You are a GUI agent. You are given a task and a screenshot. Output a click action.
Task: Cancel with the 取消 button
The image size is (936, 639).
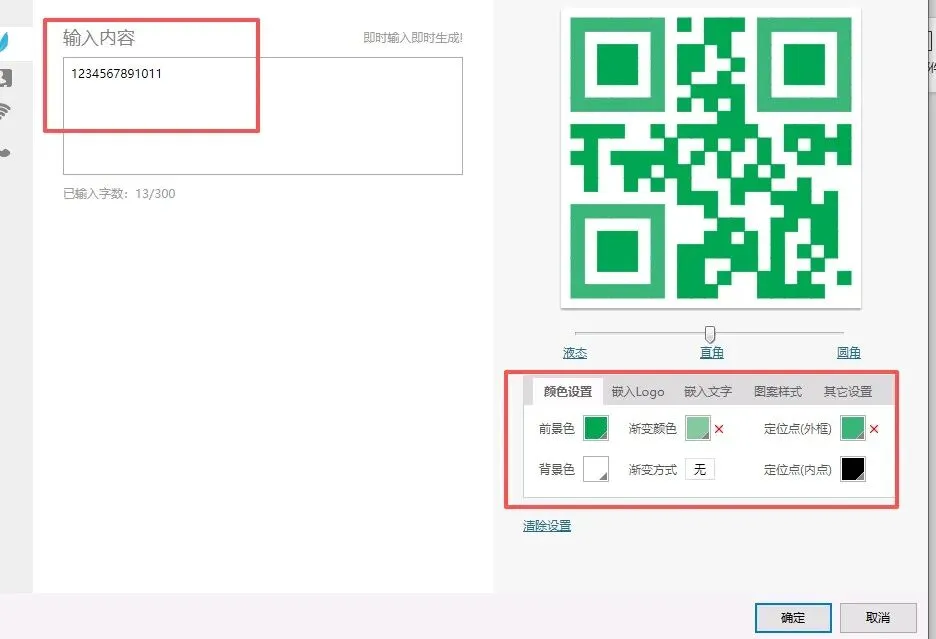click(x=878, y=618)
